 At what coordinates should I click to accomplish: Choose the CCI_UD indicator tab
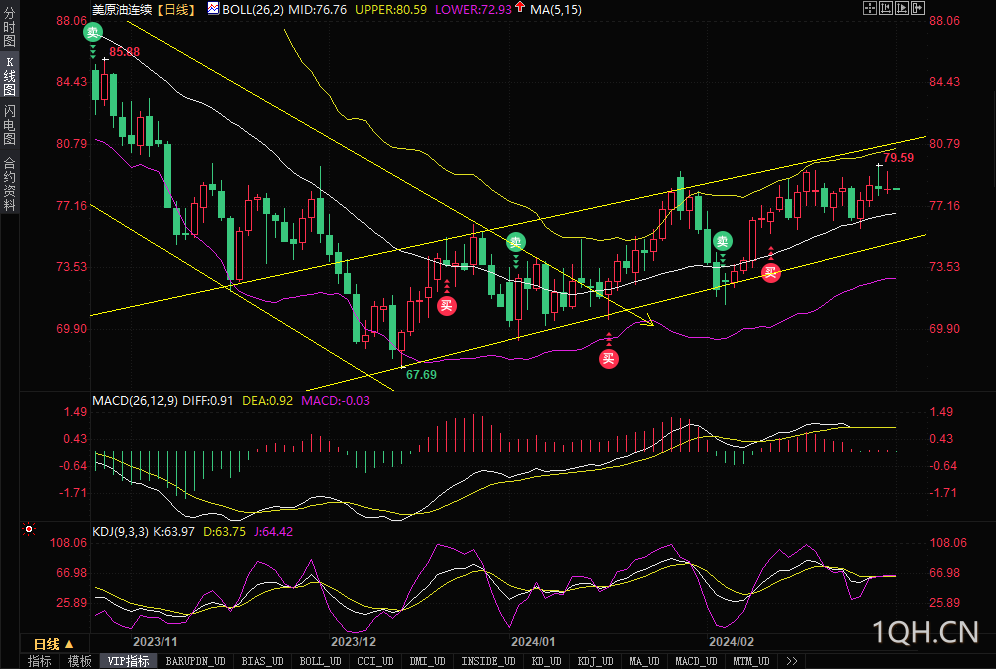(375, 661)
